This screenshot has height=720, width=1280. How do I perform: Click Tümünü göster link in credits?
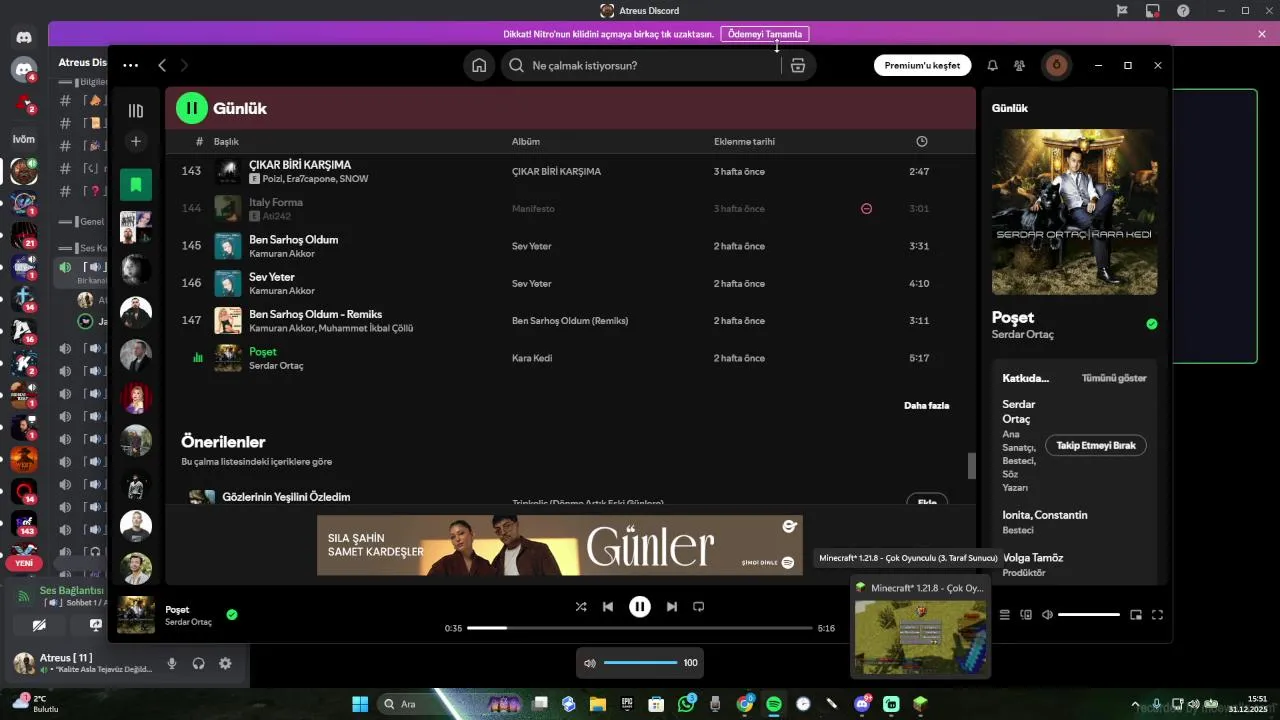click(1114, 378)
